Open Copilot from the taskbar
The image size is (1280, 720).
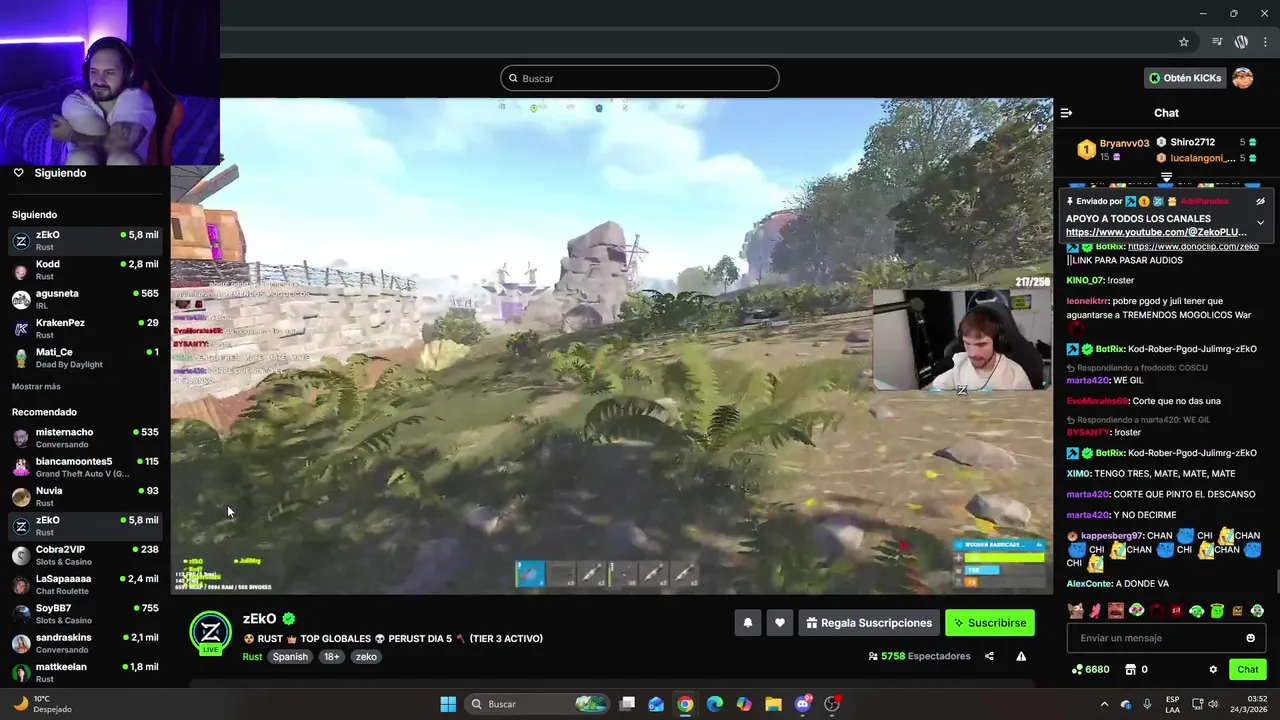pyautogui.click(x=744, y=704)
